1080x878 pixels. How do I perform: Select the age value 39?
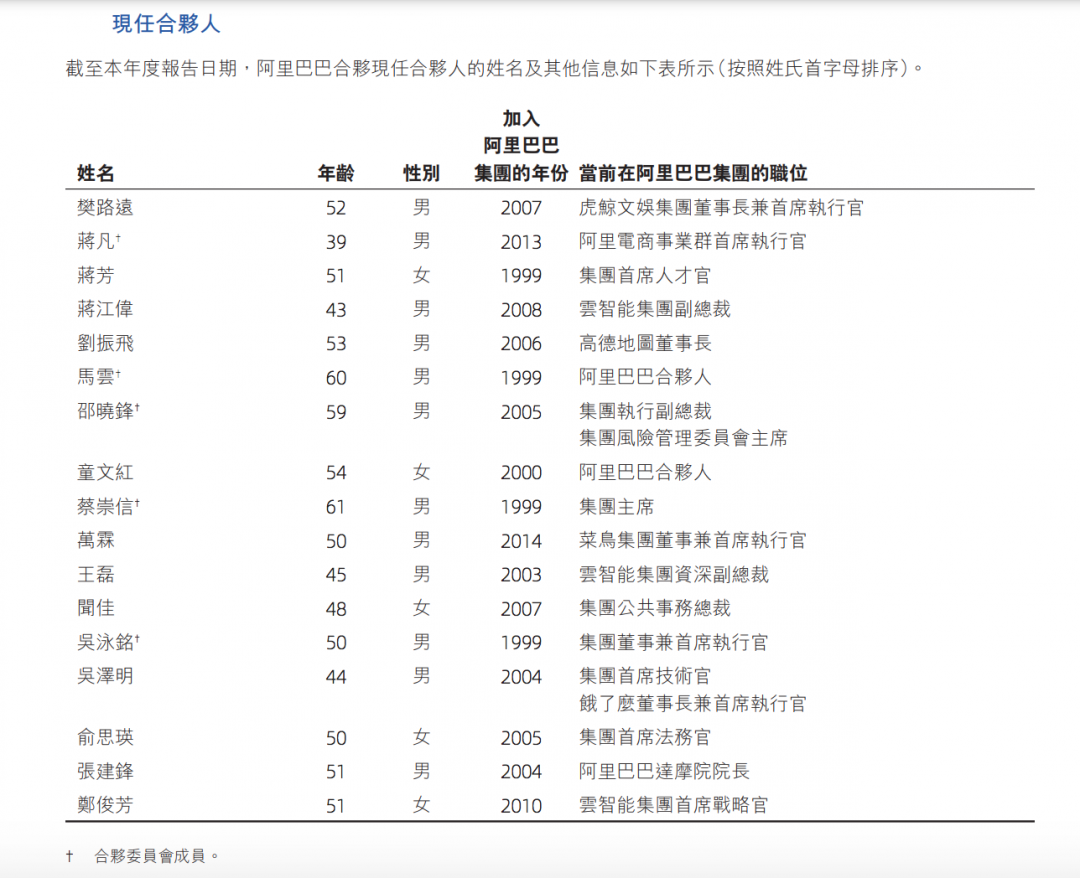(336, 242)
